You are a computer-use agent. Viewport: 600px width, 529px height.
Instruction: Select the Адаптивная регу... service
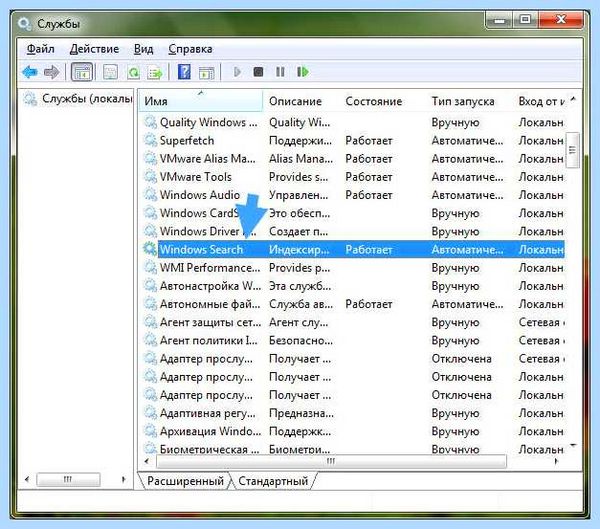[x=354, y=413]
